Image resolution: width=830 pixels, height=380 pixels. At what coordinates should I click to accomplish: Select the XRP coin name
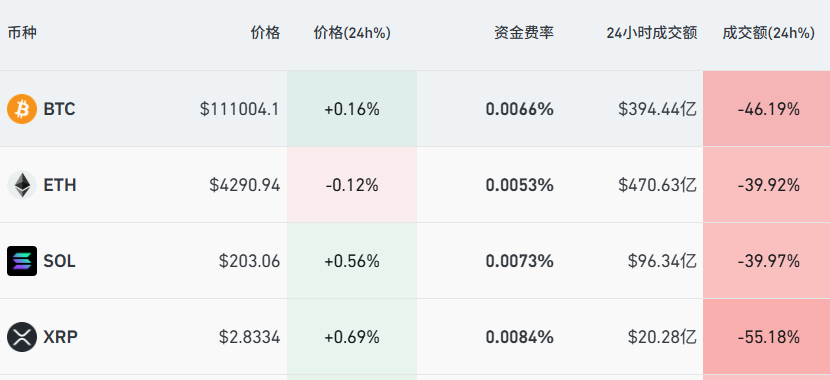60,337
